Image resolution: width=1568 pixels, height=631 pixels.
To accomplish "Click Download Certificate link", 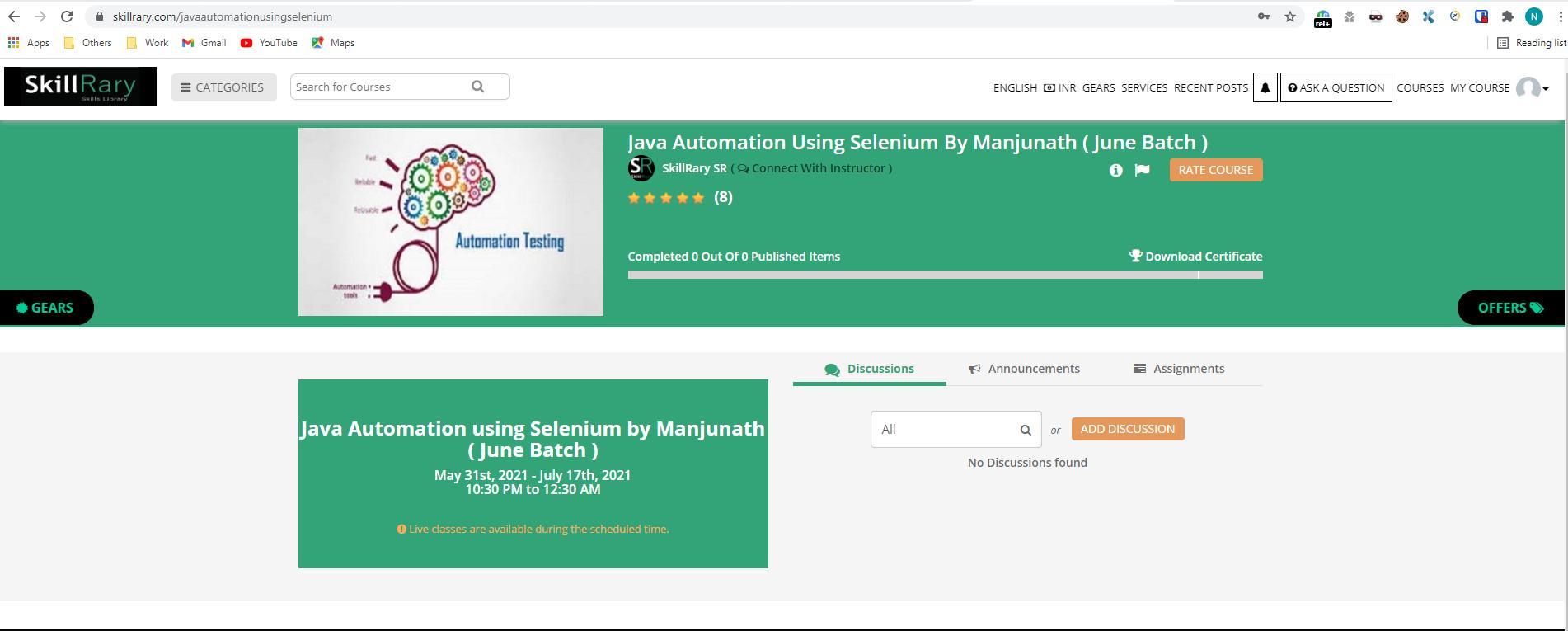I will (x=1196, y=257).
